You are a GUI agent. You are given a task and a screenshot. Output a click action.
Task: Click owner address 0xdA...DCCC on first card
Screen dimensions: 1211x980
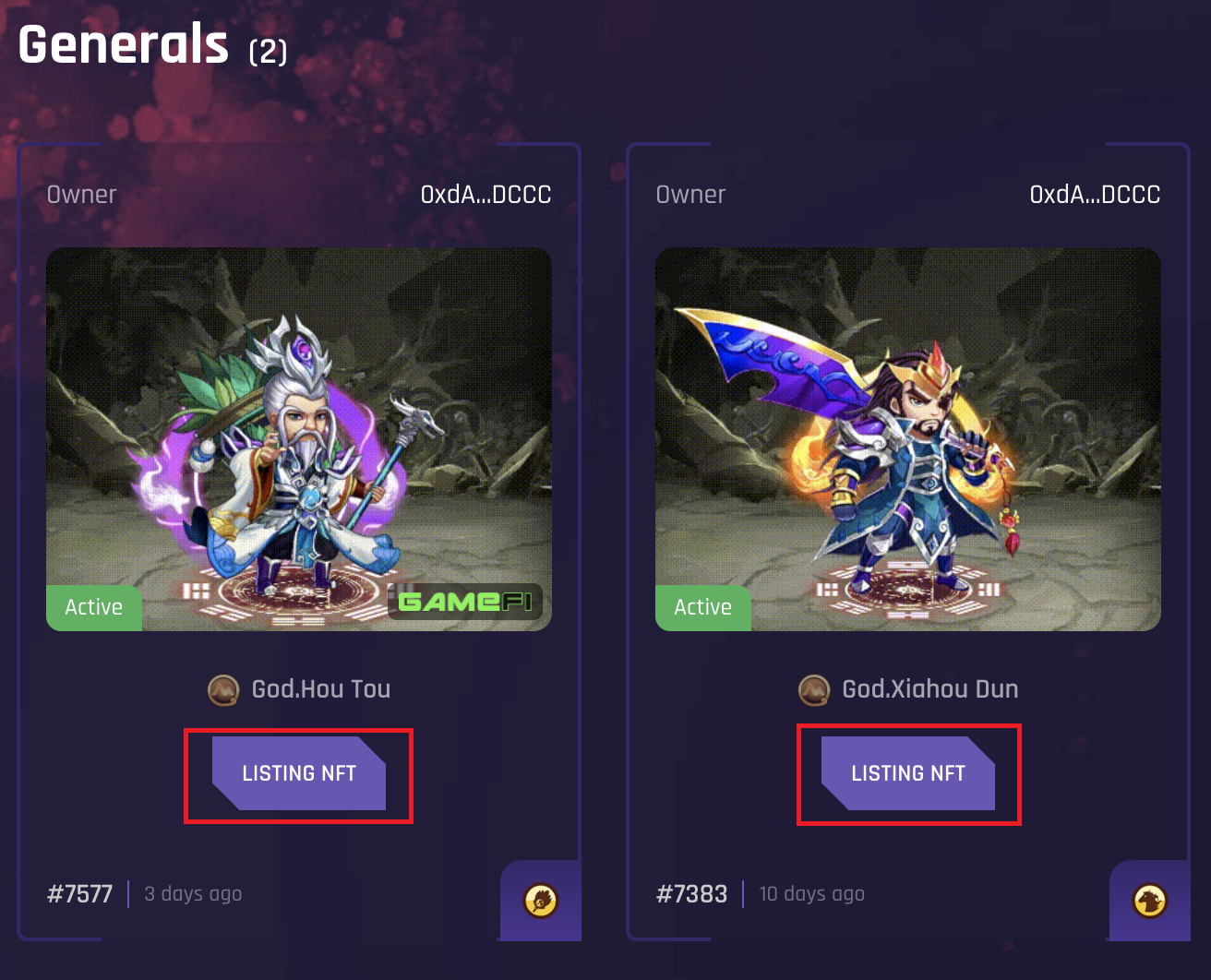[x=486, y=195]
